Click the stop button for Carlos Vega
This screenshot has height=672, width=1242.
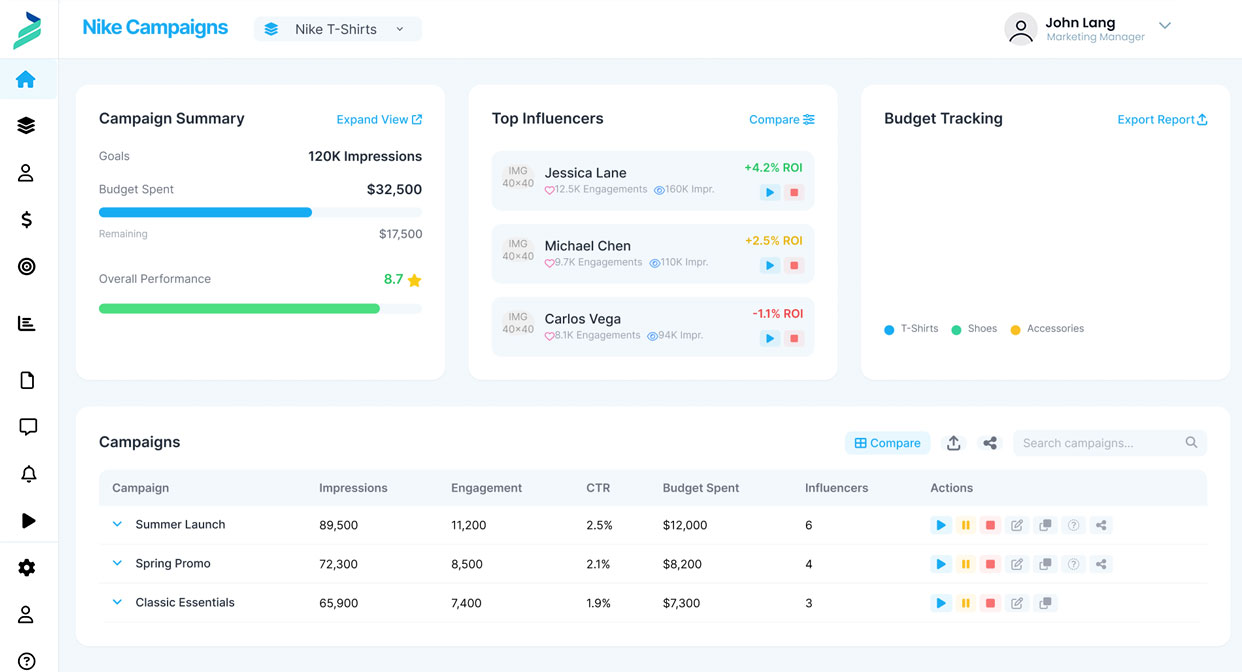(x=794, y=339)
